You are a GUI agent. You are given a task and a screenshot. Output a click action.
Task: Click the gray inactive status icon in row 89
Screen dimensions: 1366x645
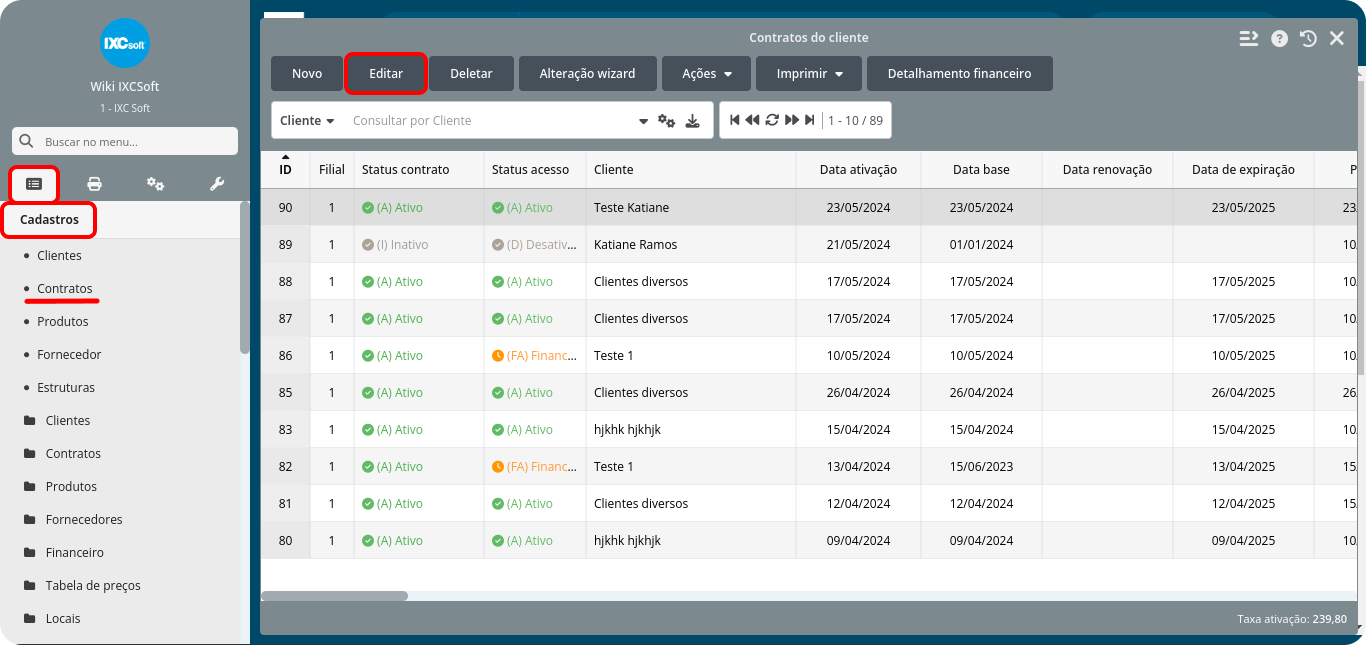click(x=368, y=245)
